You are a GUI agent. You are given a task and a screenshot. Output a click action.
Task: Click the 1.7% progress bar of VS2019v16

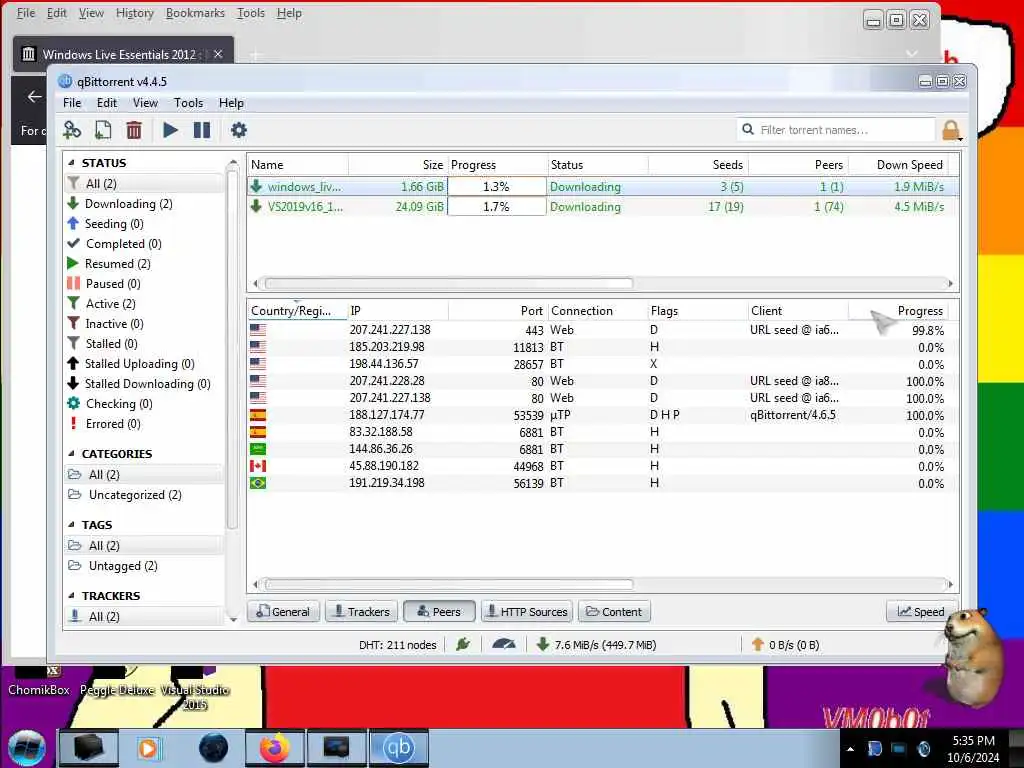pos(497,207)
